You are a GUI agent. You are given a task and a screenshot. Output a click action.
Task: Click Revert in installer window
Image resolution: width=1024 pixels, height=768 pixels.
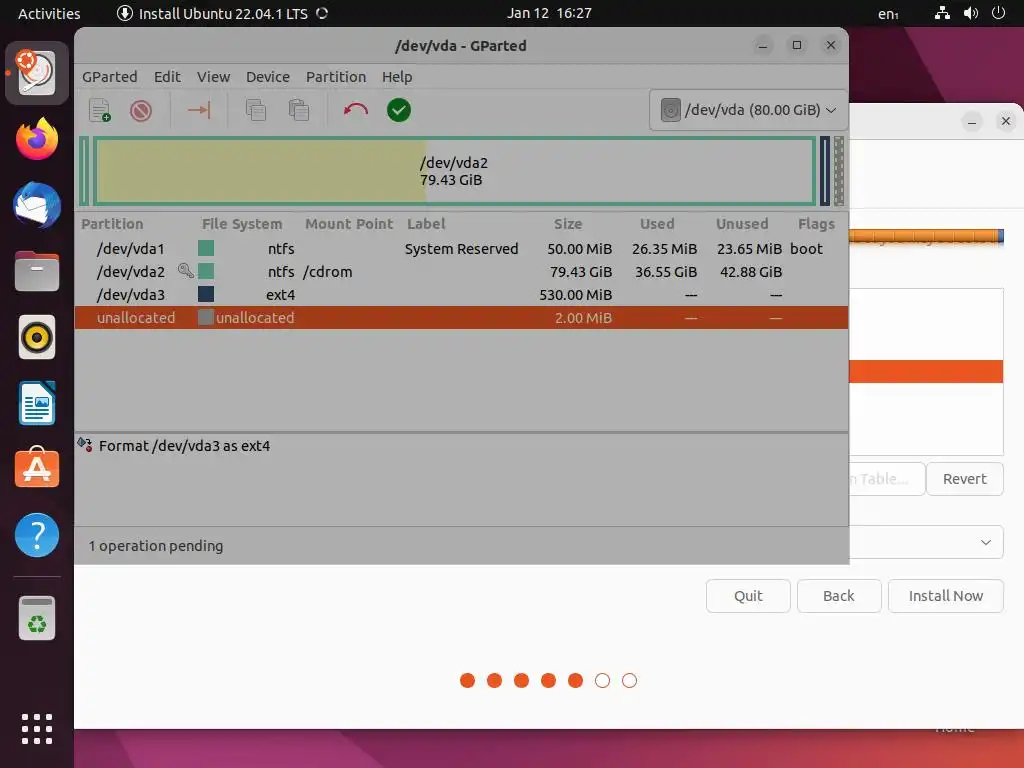pyautogui.click(x=965, y=479)
